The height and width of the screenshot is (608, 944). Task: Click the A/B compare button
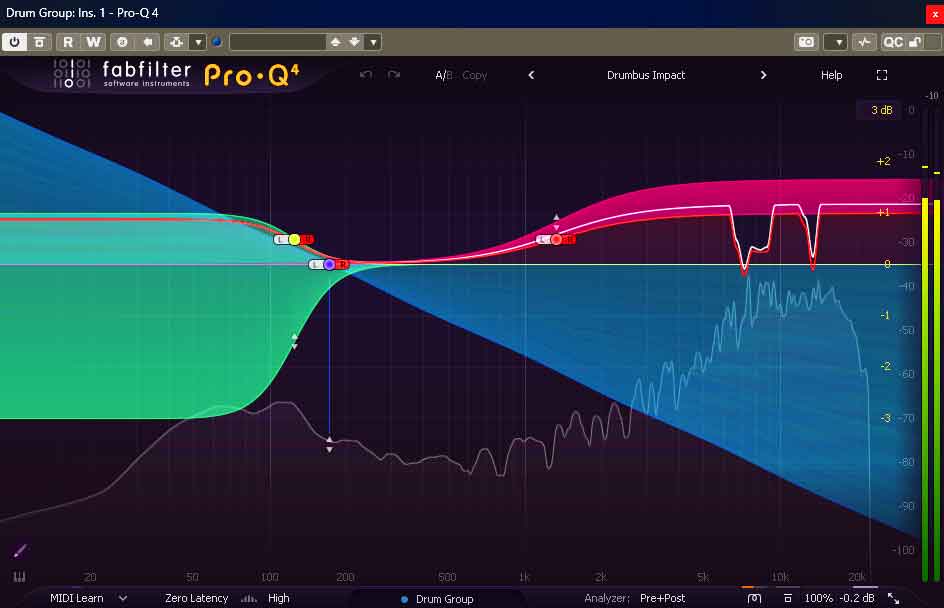(443, 75)
